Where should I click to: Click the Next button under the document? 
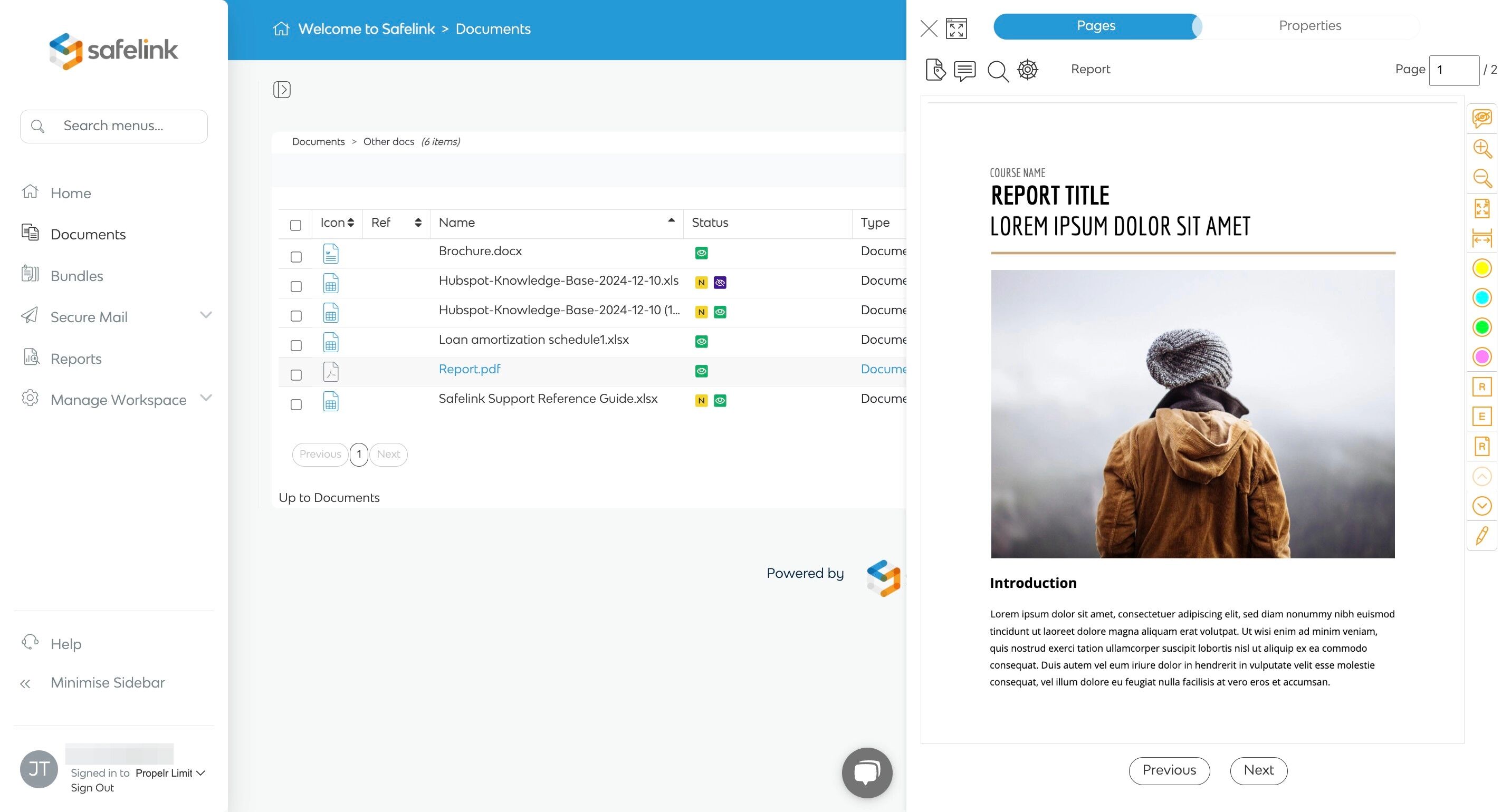coord(1258,770)
